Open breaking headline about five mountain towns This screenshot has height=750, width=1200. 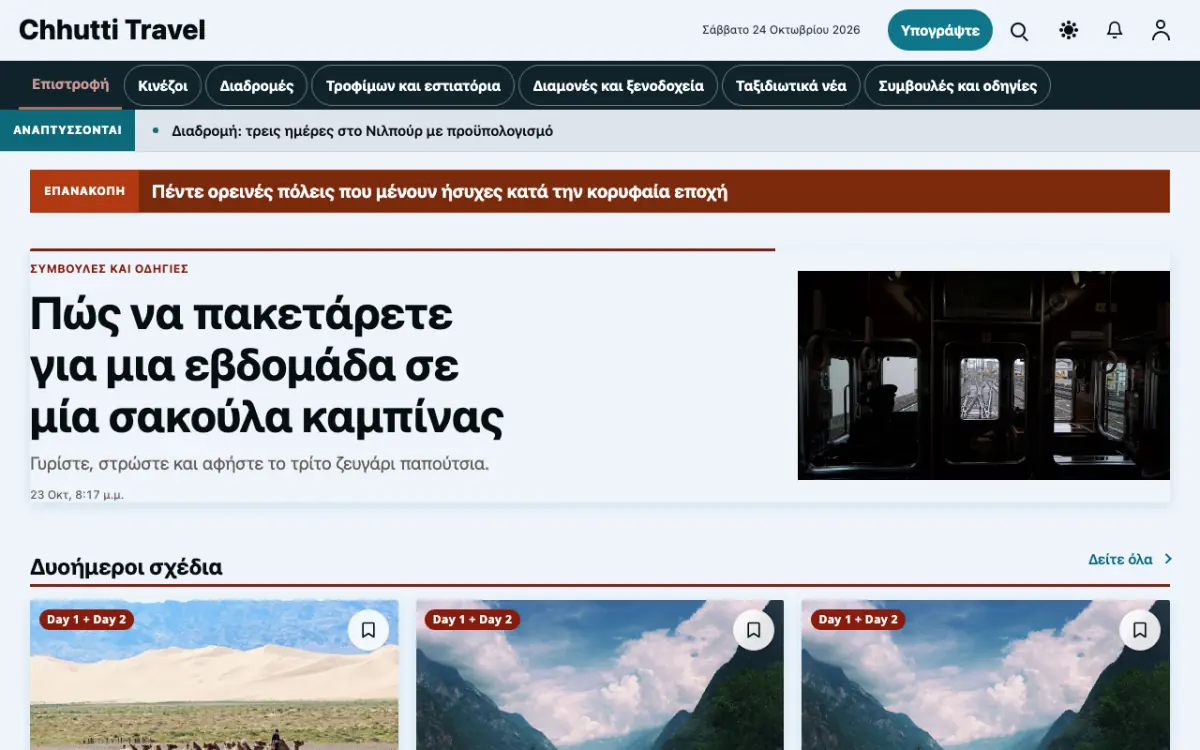(439, 192)
